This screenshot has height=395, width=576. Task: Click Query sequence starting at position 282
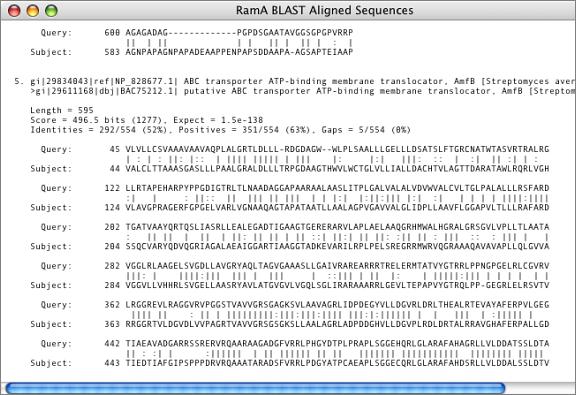click(337, 266)
